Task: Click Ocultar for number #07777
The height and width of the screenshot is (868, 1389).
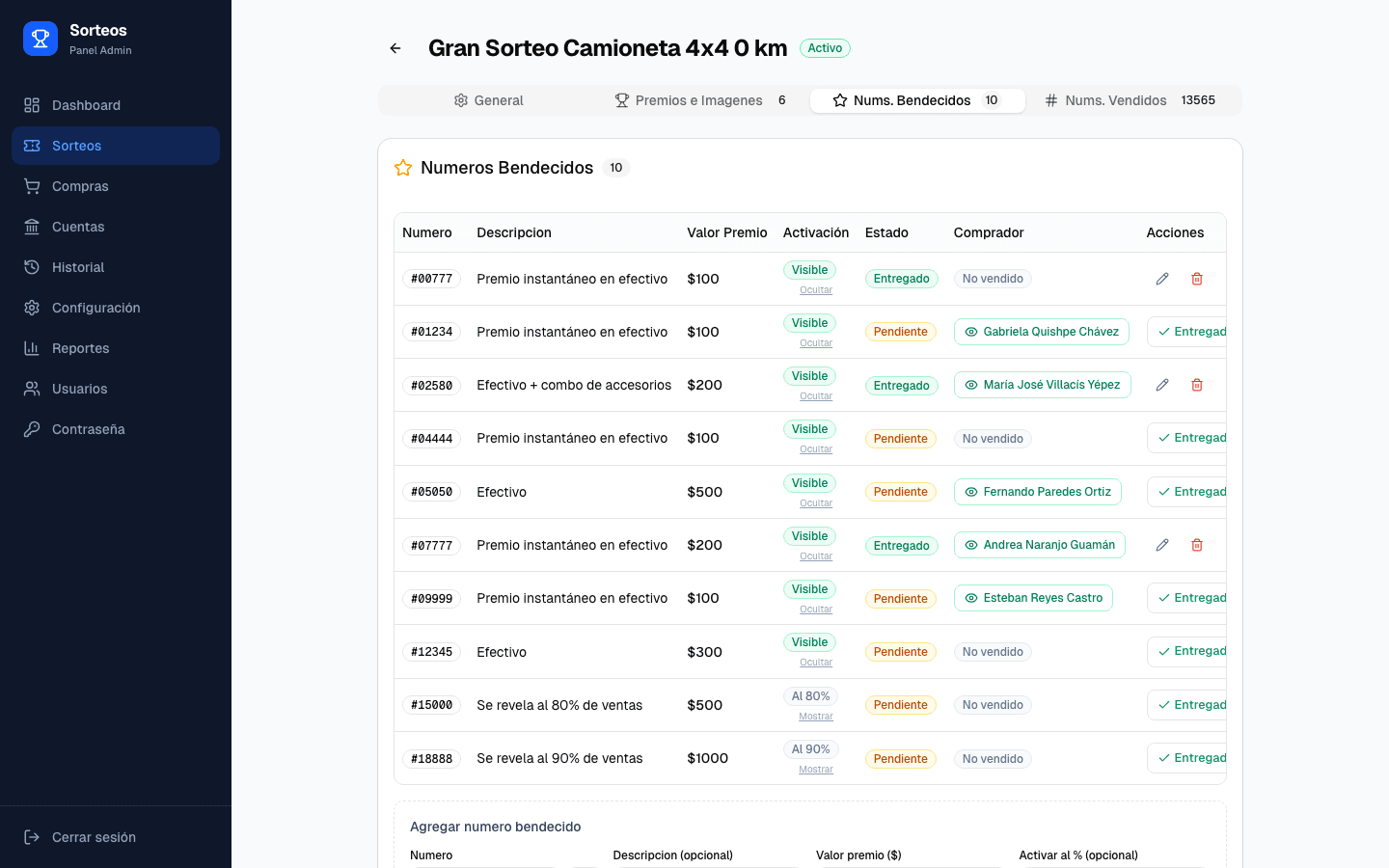Action: [x=816, y=556]
